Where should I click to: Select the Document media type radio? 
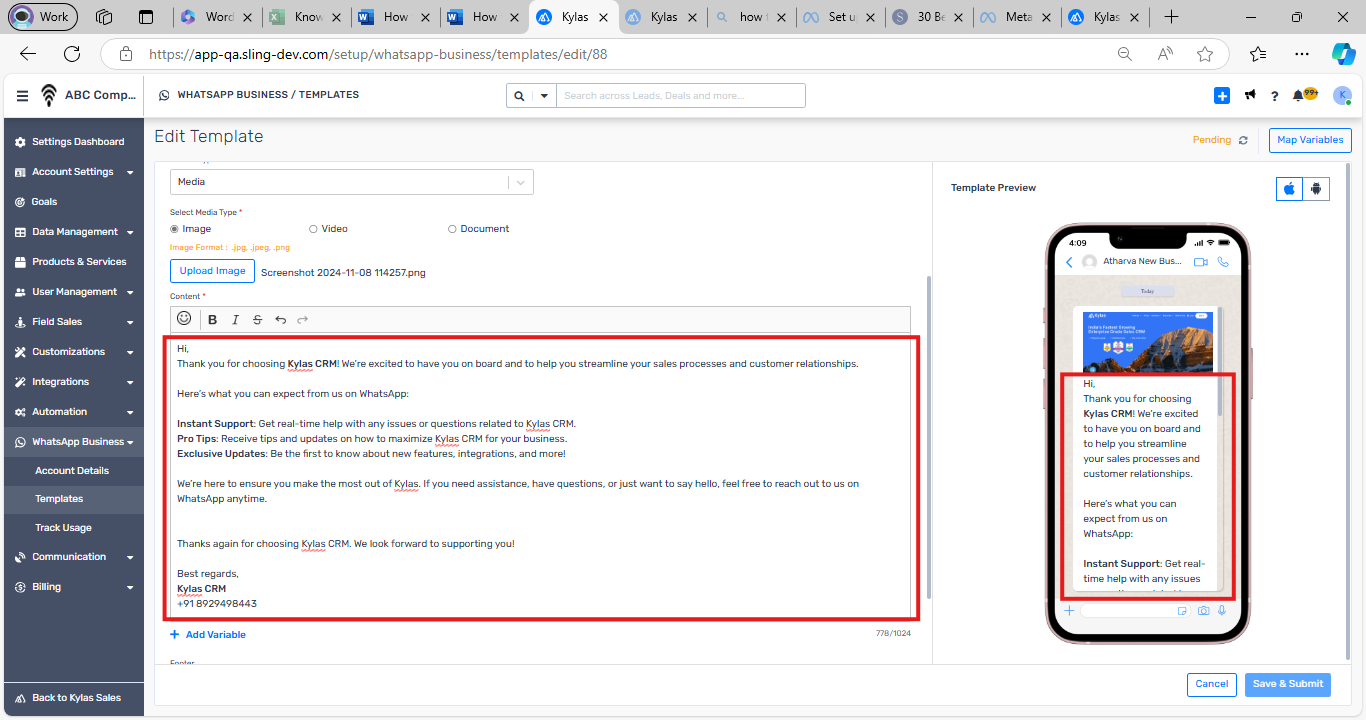coord(452,229)
